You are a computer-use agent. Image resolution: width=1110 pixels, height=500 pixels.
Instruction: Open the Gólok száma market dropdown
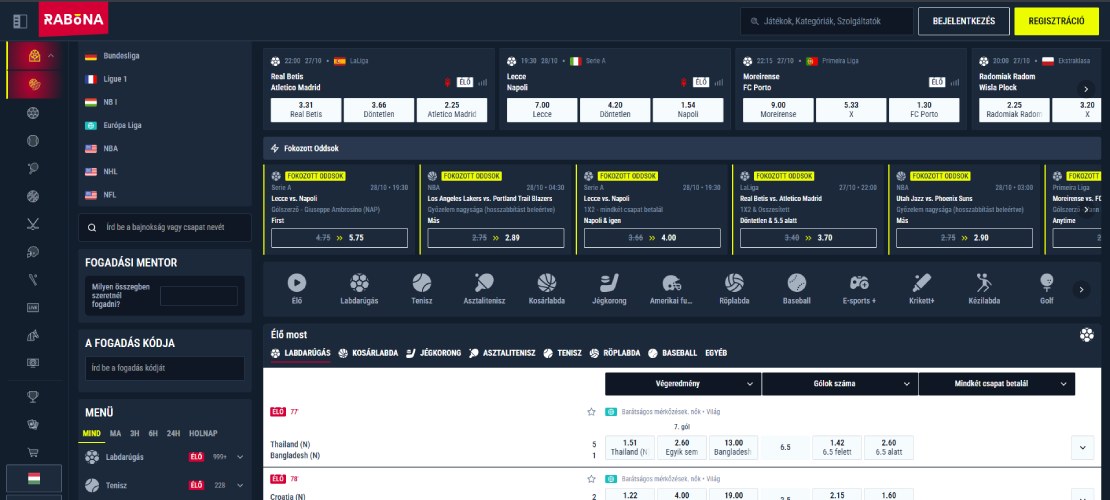point(839,384)
